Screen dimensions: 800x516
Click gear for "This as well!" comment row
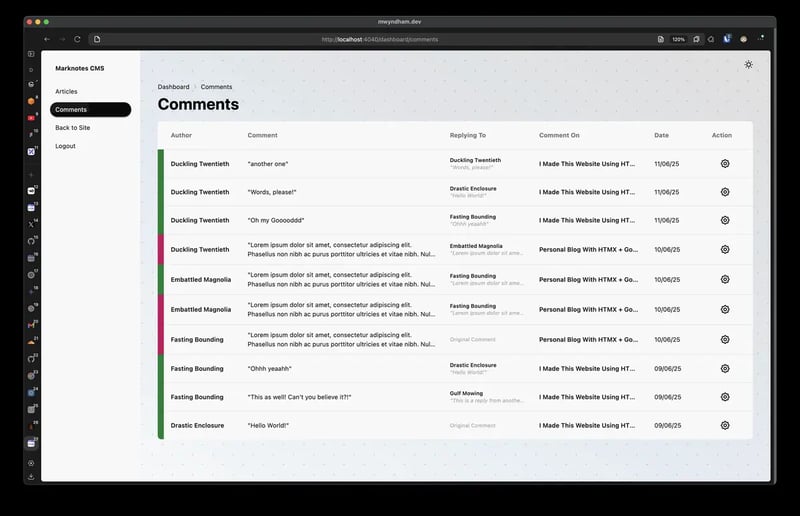(x=724, y=397)
